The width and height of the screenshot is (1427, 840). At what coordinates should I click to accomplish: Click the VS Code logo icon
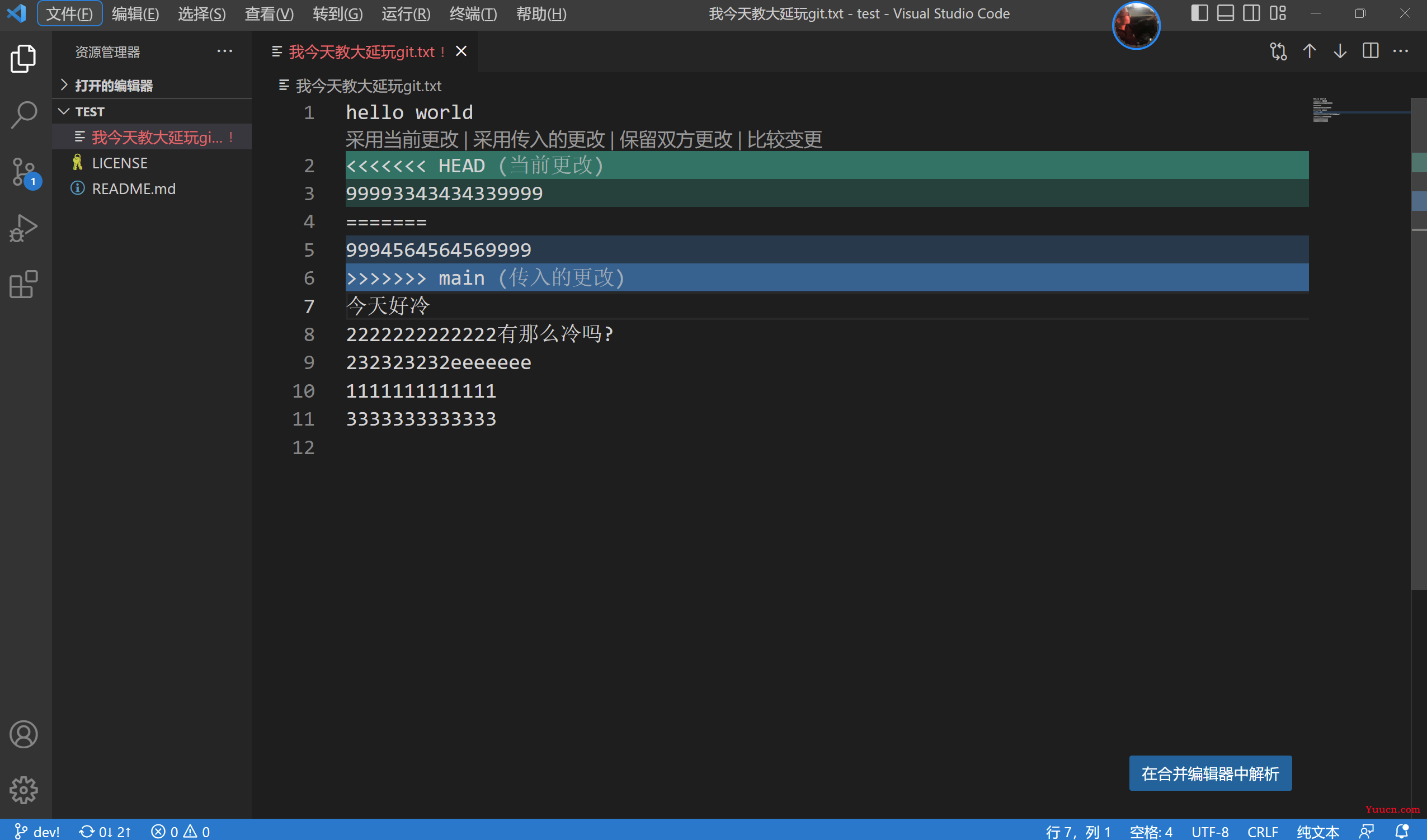16,13
